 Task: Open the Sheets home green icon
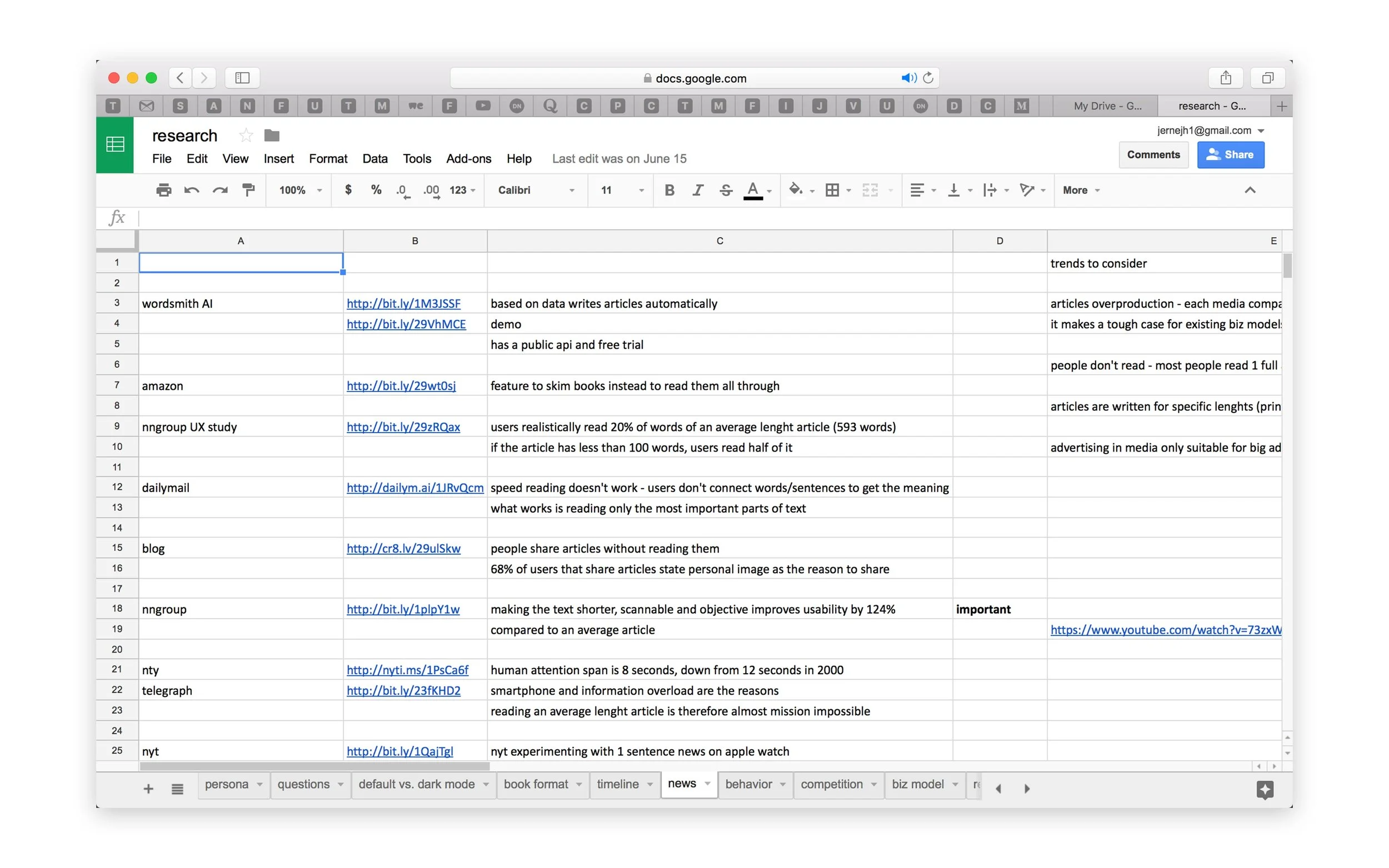pos(115,144)
